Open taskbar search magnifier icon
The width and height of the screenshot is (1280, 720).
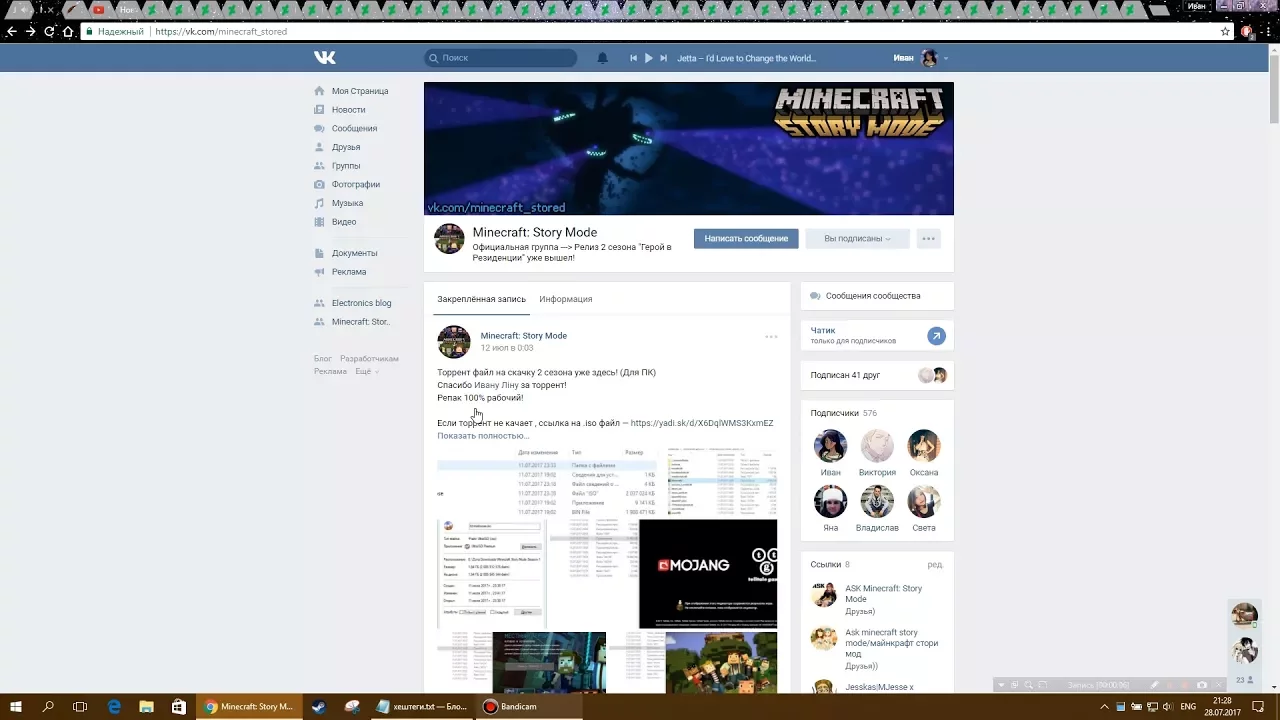click(x=48, y=706)
